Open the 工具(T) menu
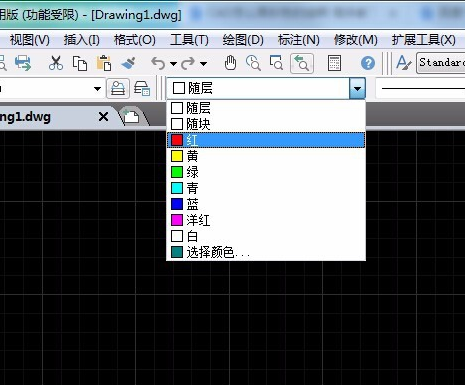 click(189, 40)
